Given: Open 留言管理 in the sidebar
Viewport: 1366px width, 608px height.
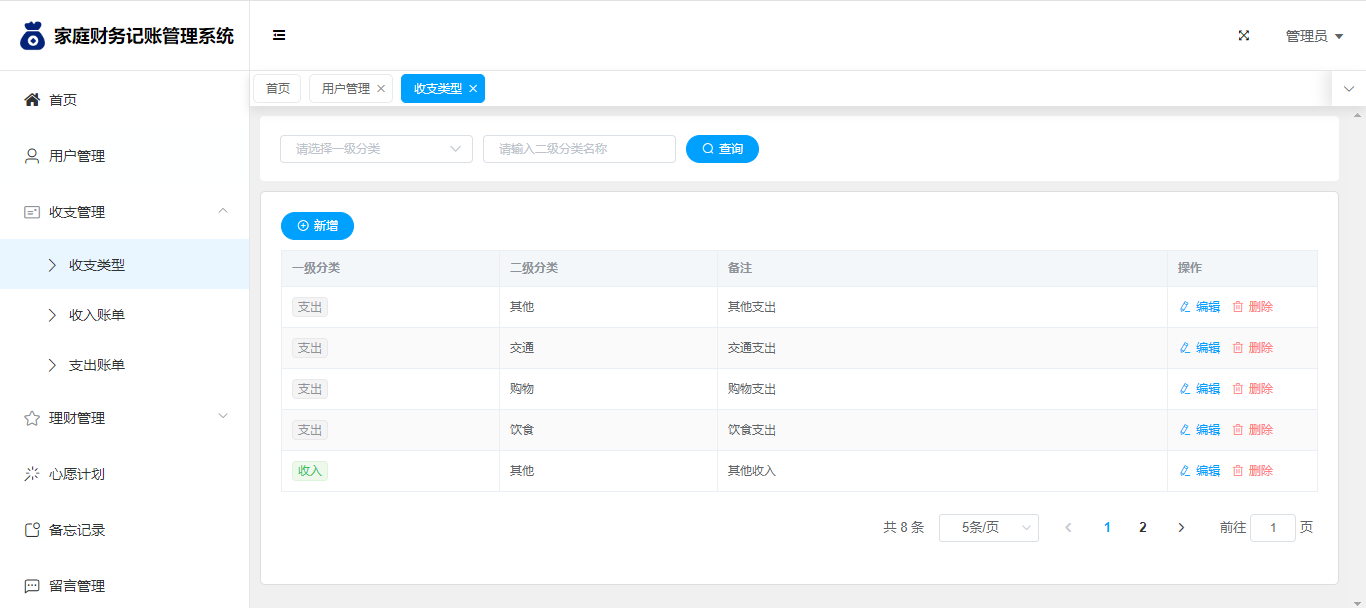Looking at the screenshot, I should point(77,586).
